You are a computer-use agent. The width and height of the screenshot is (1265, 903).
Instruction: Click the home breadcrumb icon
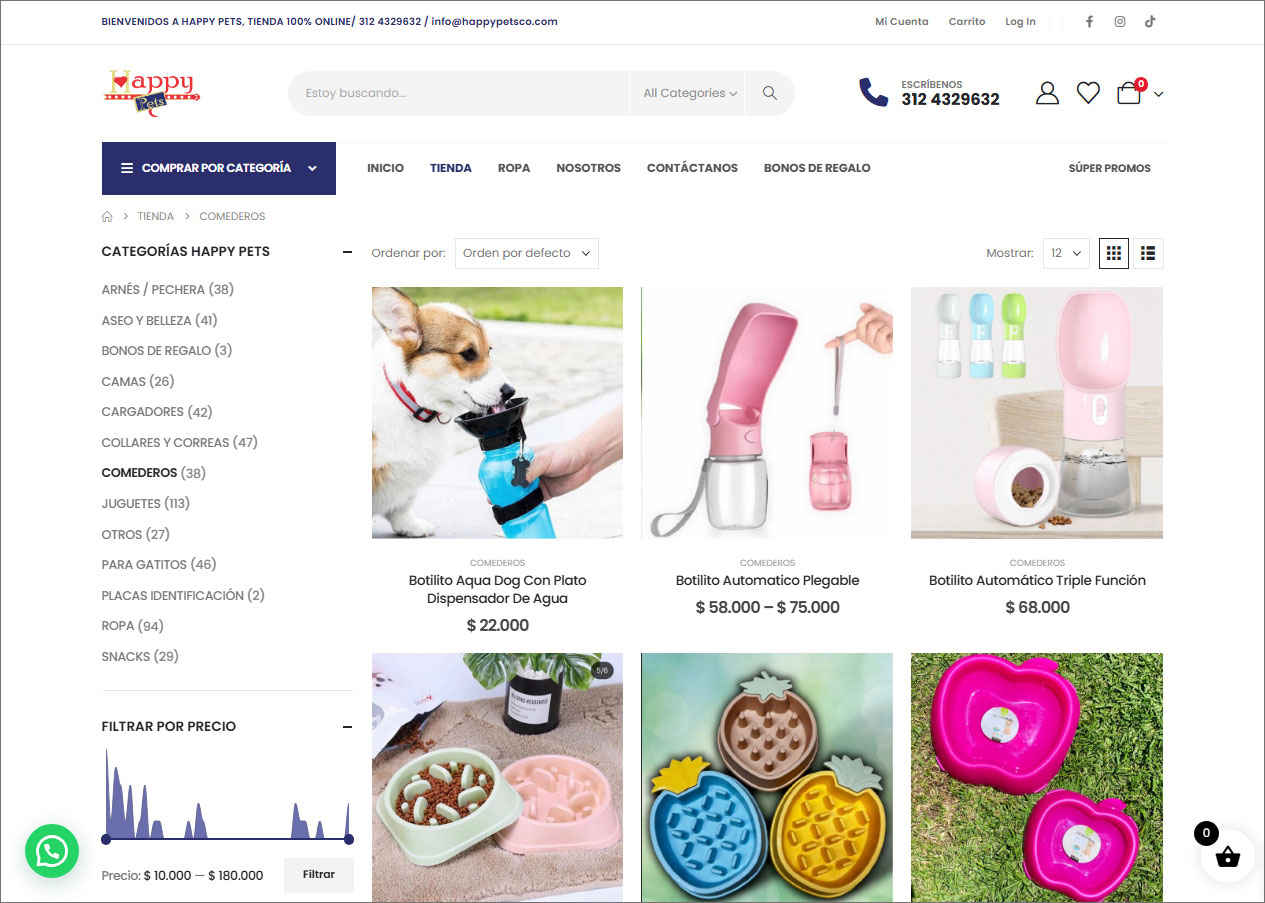coord(107,216)
